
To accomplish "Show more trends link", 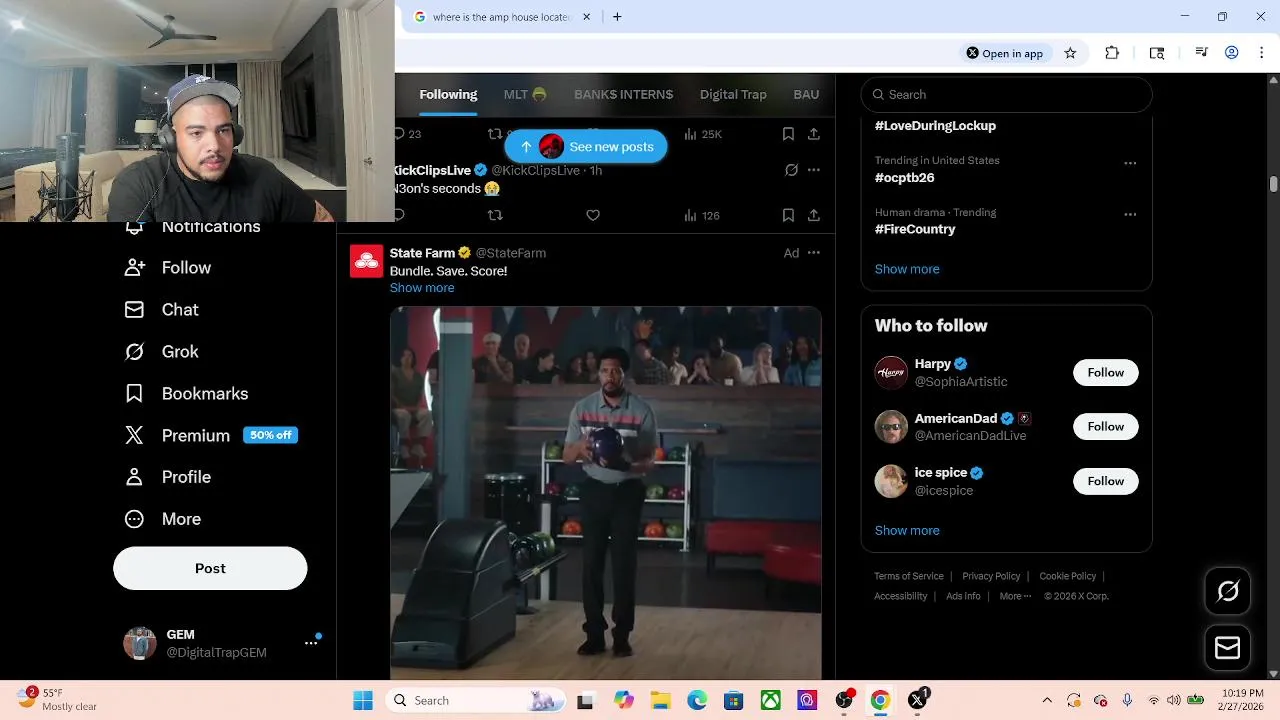I will (907, 269).
